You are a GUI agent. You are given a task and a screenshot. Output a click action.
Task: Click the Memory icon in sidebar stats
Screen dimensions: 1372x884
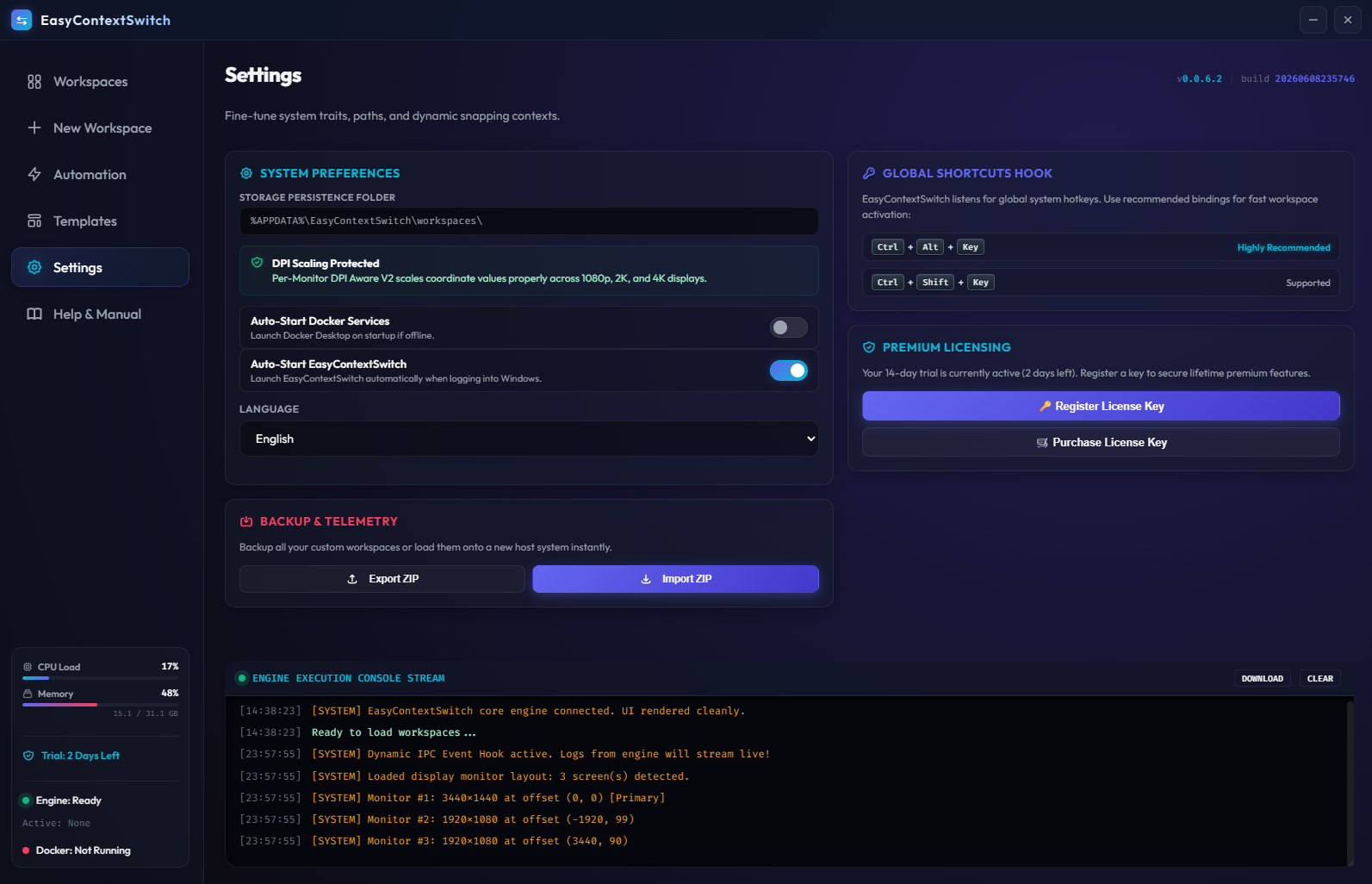pyautogui.click(x=28, y=694)
